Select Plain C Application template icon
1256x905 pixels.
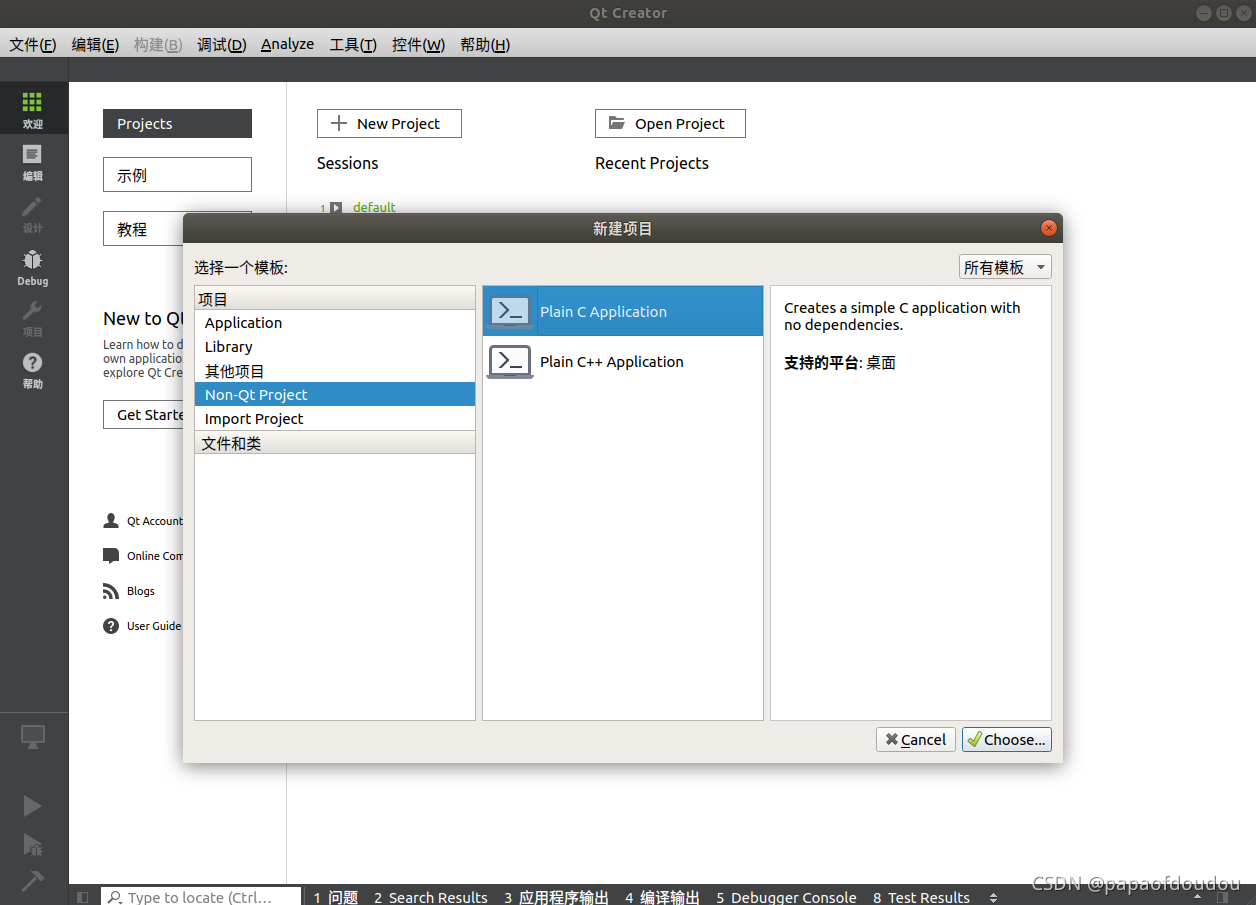pos(510,311)
